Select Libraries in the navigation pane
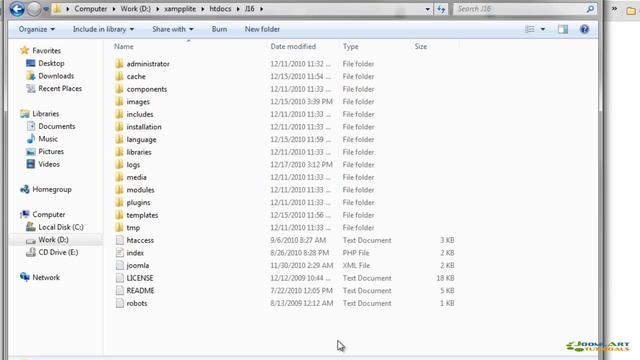 coord(46,114)
